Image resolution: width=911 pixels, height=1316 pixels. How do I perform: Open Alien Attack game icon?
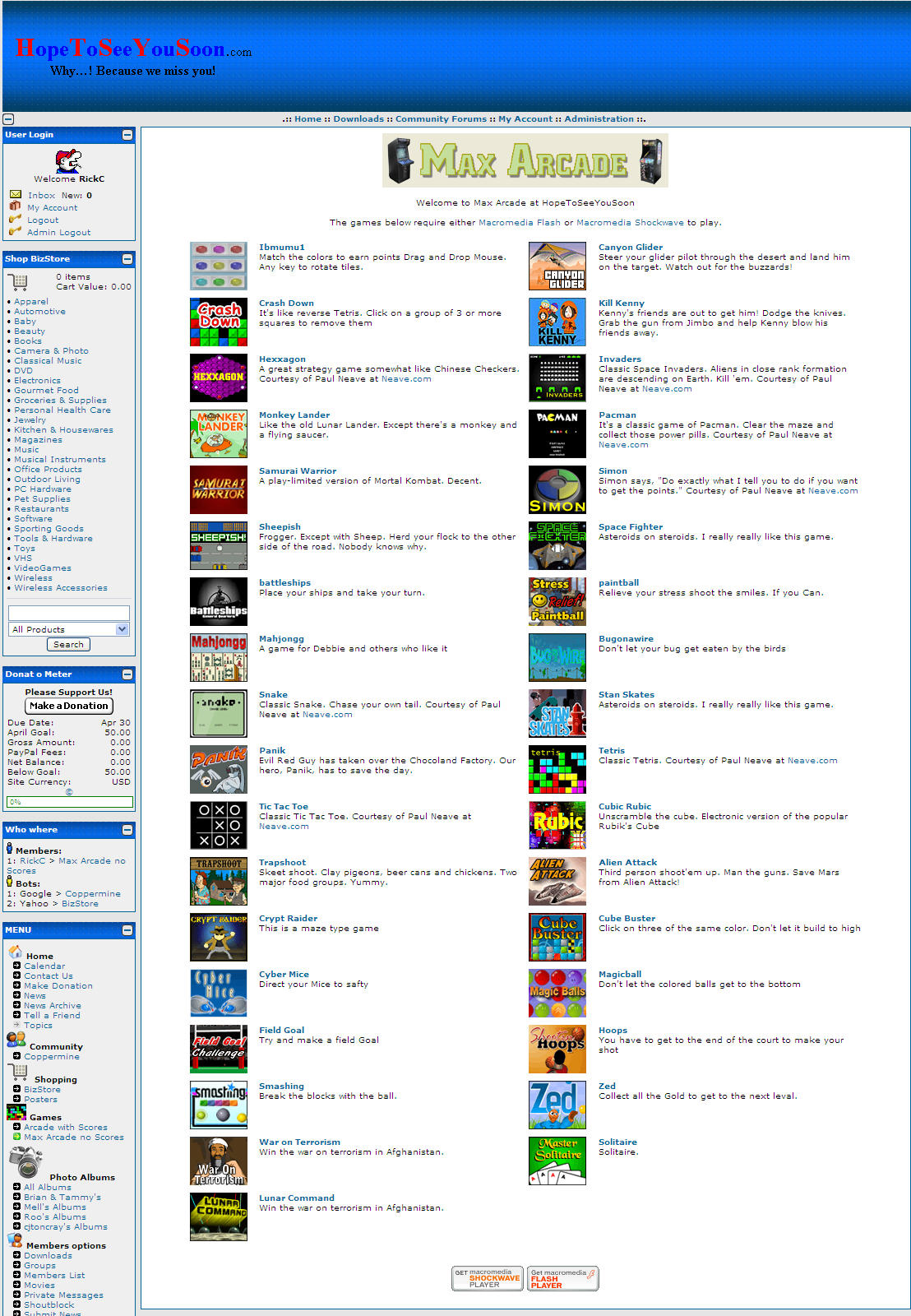tap(557, 882)
